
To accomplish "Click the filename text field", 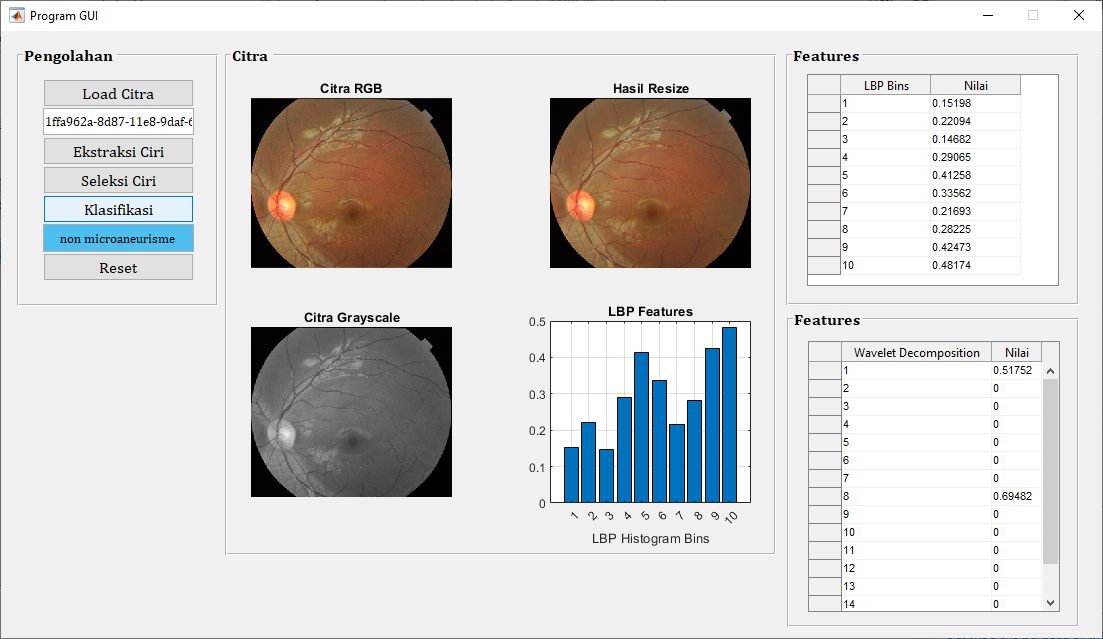I will [118, 122].
